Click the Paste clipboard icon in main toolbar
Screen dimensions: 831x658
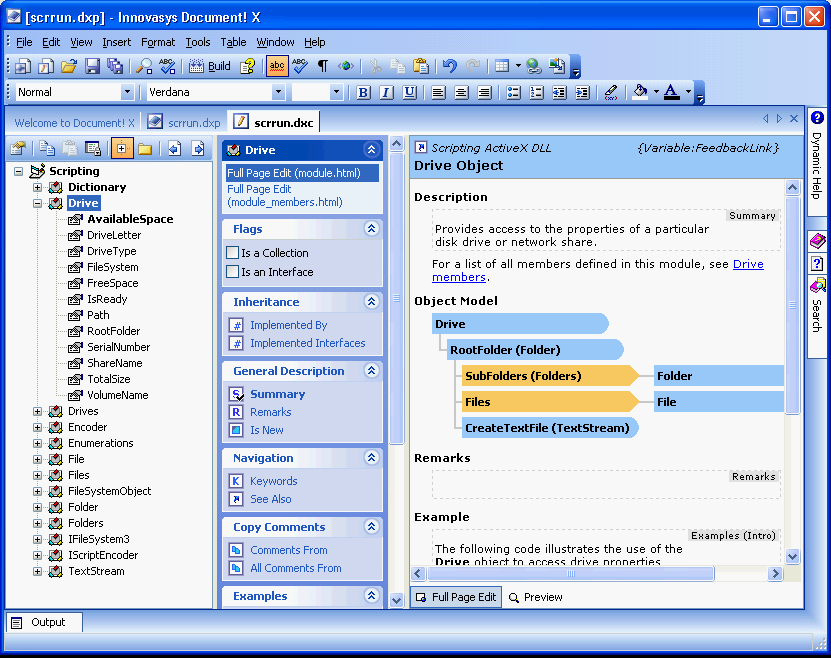tap(421, 66)
